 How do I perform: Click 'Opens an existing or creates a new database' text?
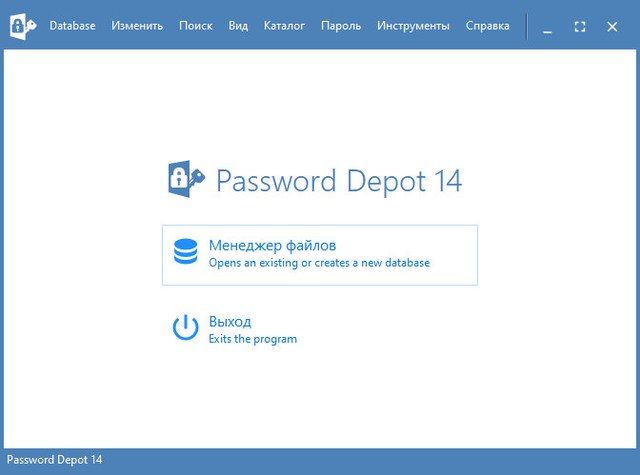pyautogui.click(x=319, y=263)
